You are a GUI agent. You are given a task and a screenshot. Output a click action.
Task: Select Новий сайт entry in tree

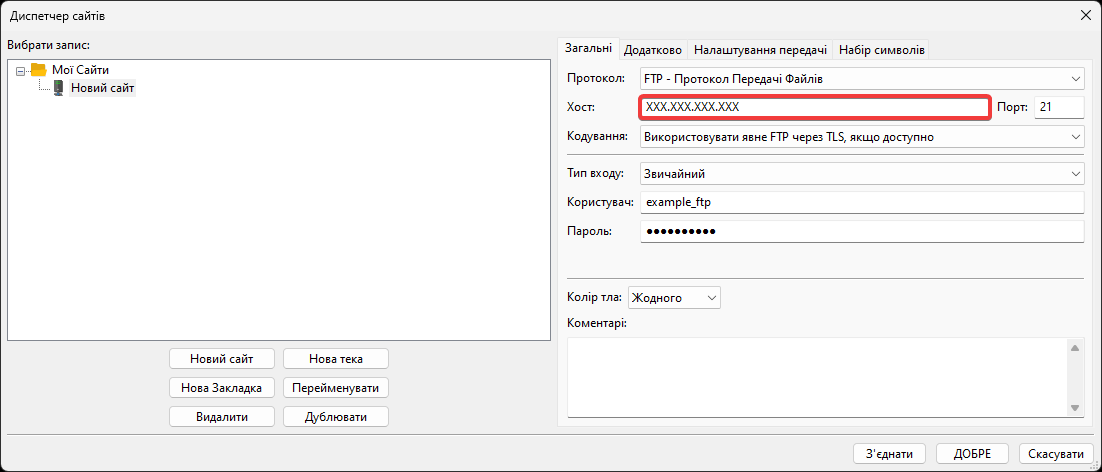[x=102, y=88]
